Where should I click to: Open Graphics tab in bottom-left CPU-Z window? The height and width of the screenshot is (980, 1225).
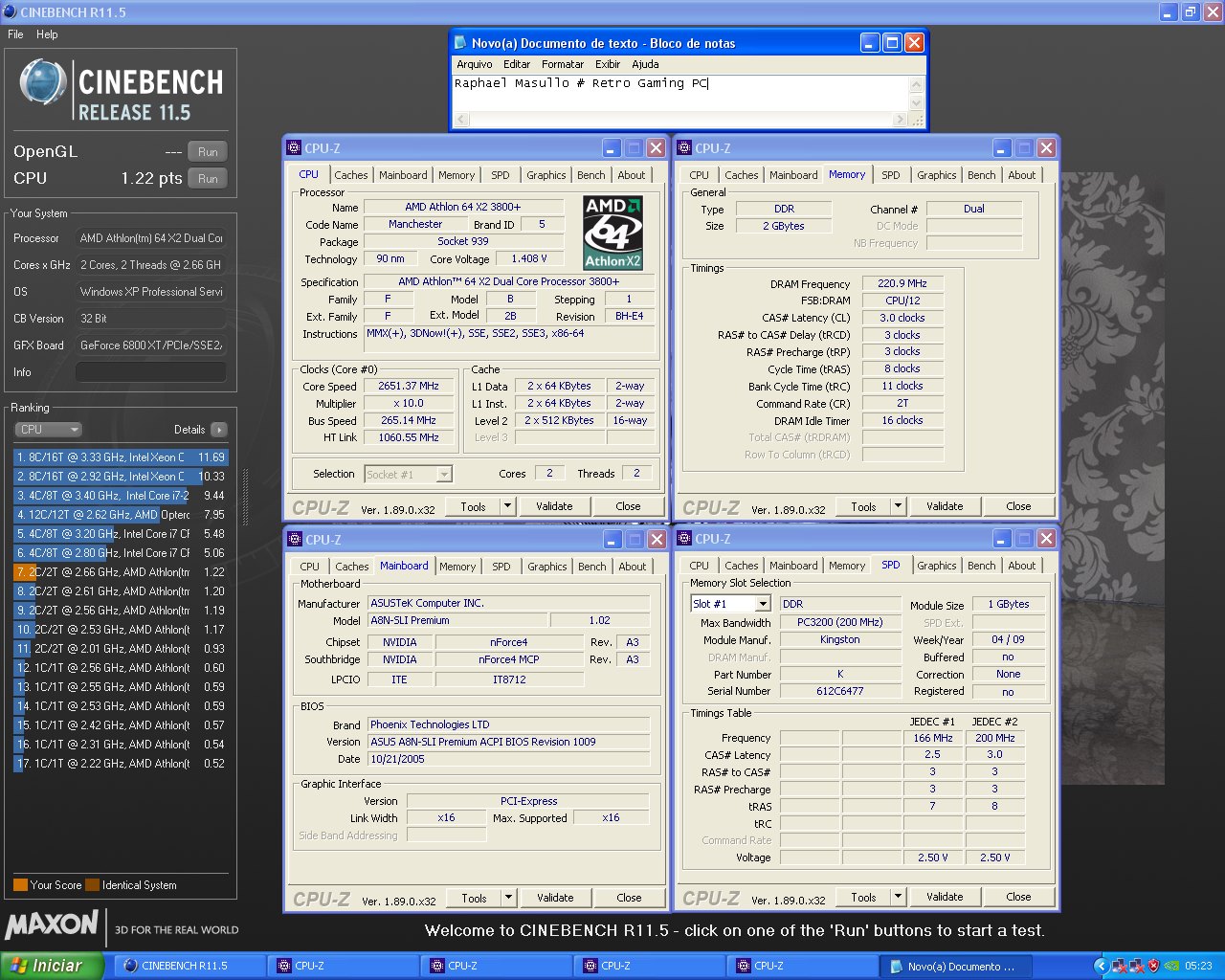tap(547, 567)
